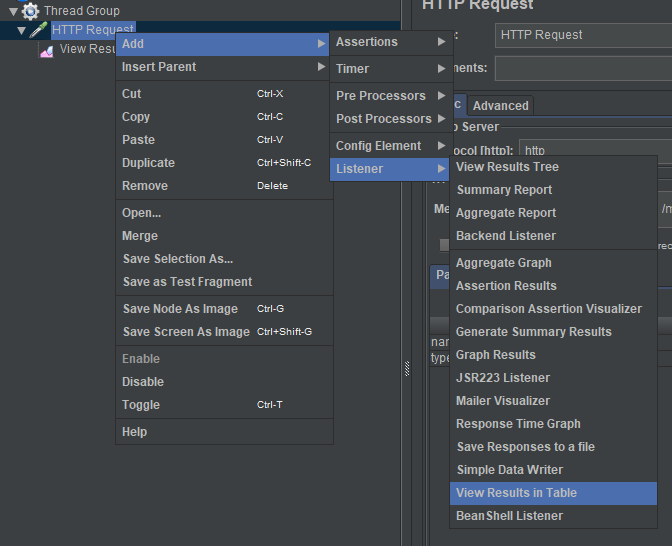Click the View Results listener icon in tree

pos(47,51)
